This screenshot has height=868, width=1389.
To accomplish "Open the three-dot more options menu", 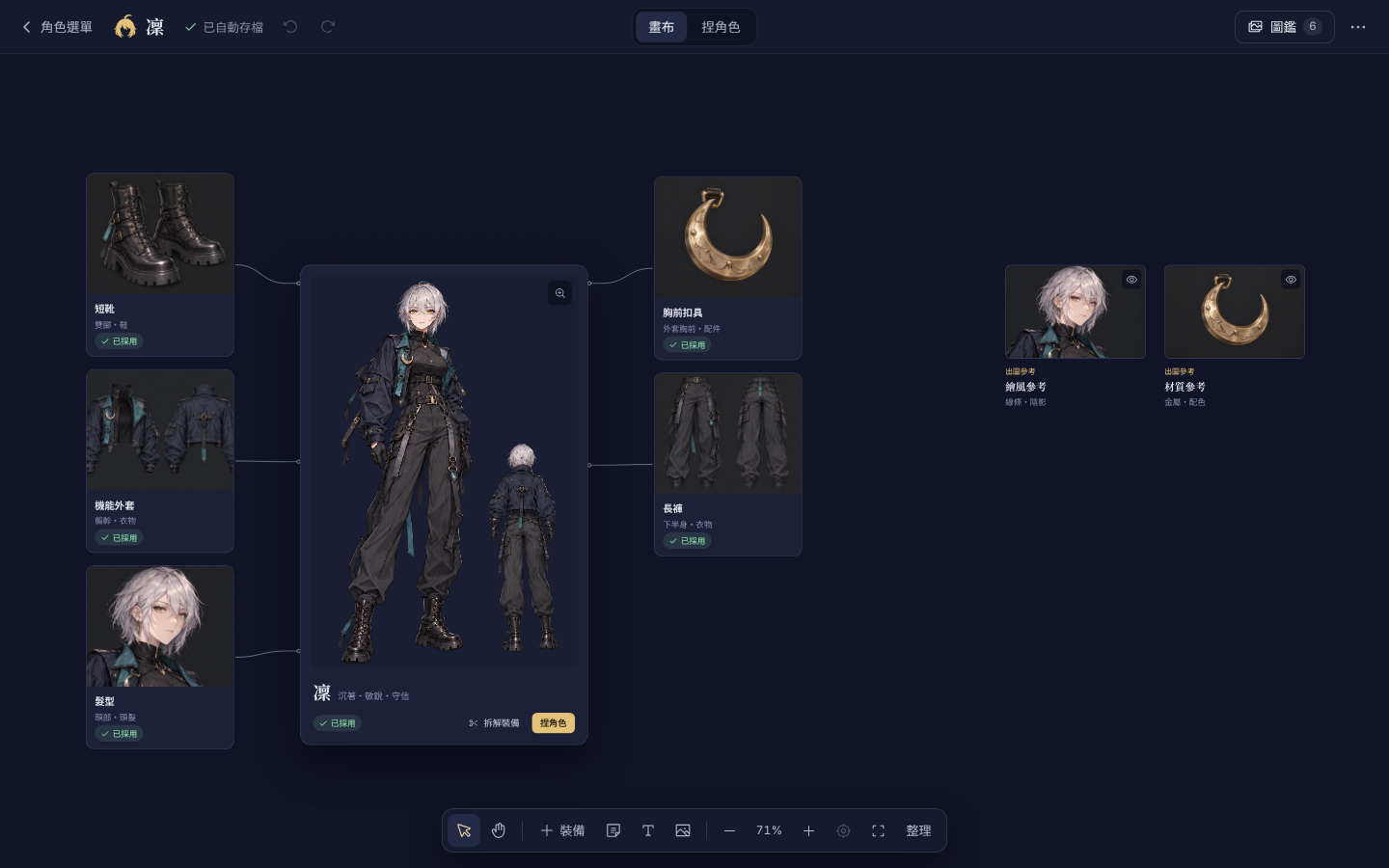I will click(x=1358, y=27).
